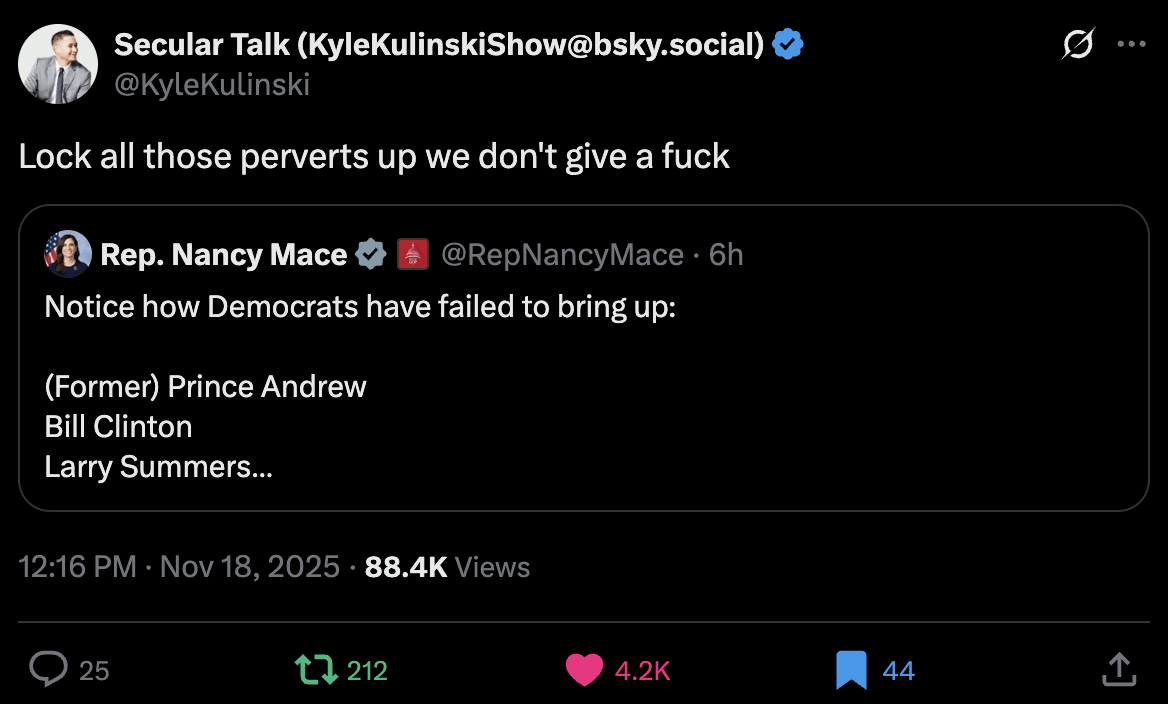Viewport: 1168px width, 704px height.
Task: Click the red government affiliation badge
Action: (413, 255)
